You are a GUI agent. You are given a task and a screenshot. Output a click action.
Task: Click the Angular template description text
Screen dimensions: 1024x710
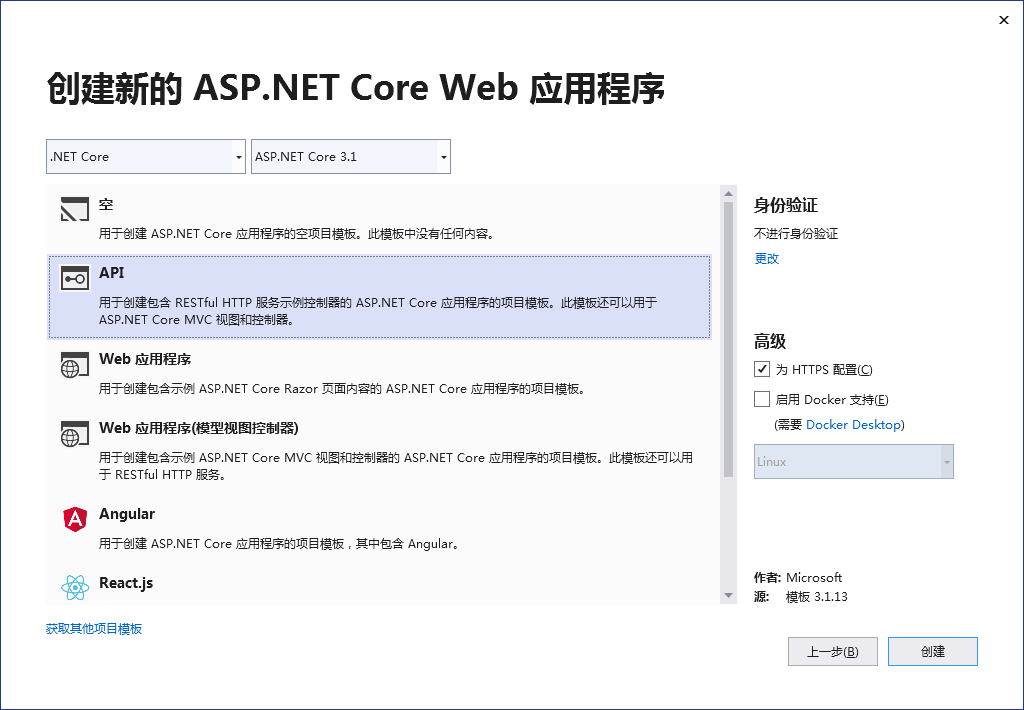[280, 543]
